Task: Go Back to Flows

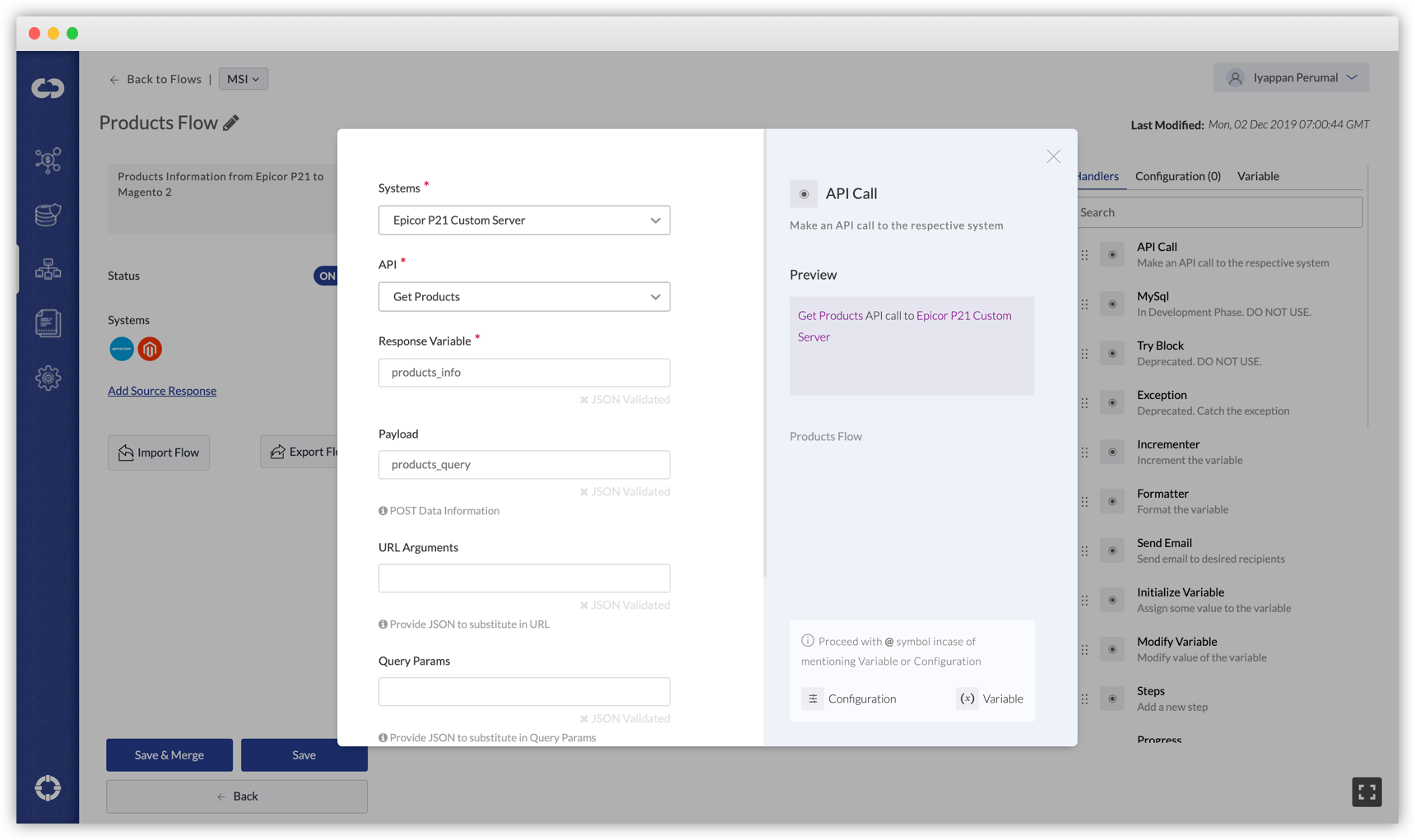Action: click(155, 79)
